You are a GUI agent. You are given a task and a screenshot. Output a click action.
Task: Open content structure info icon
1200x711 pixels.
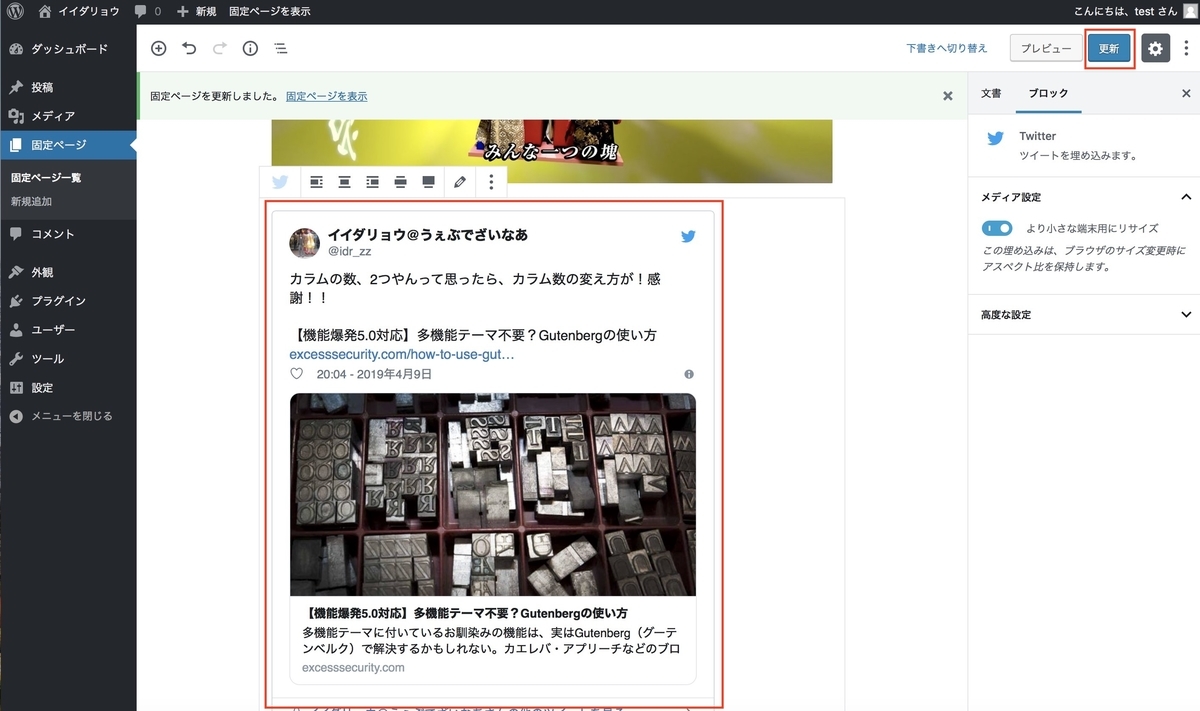click(251, 48)
